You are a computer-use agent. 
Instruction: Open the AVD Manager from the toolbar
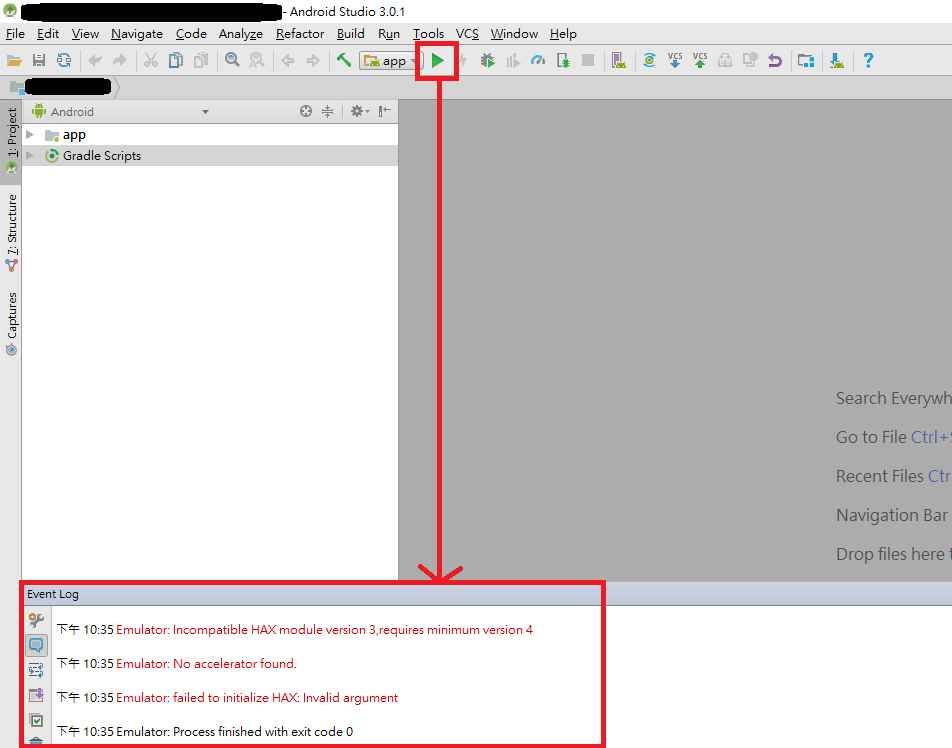[617, 60]
